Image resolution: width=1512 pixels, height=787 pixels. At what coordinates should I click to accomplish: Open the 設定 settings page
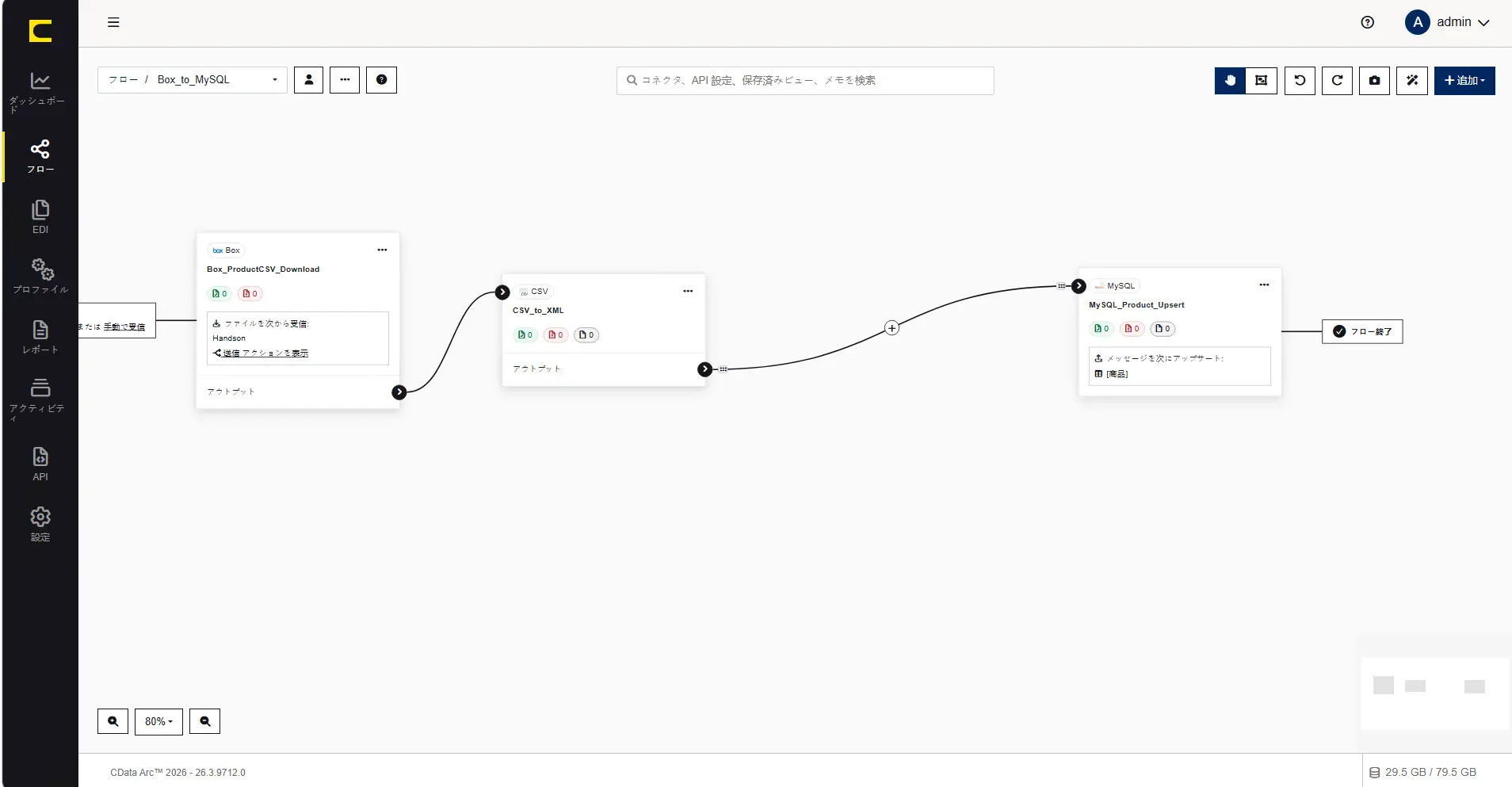pyautogui.click(x=40, y=524)
